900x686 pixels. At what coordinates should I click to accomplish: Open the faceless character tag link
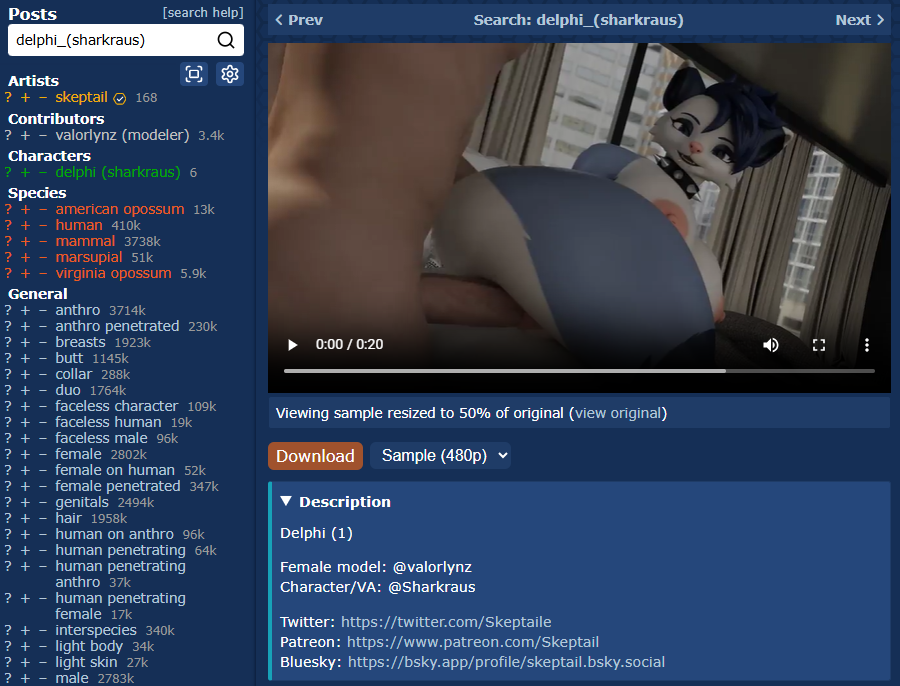pos(117,406)
